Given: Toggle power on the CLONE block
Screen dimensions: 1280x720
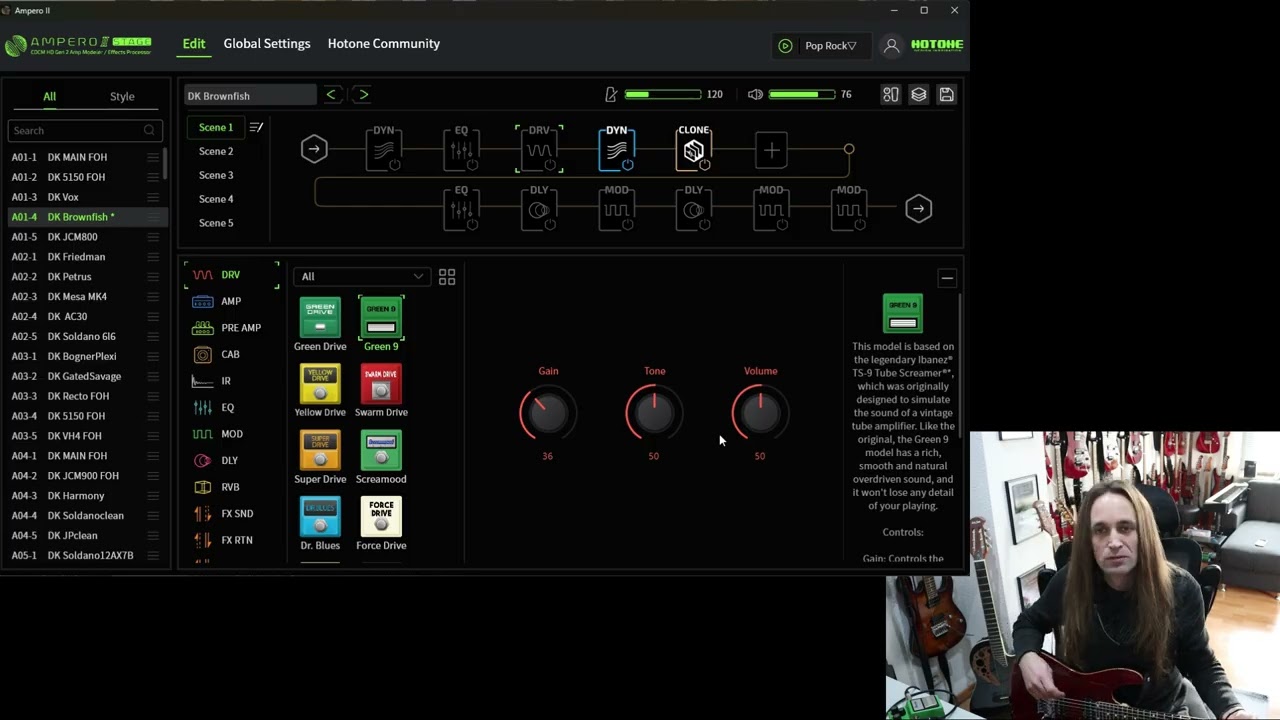Looking at the screenshot, I should (705, 165).
